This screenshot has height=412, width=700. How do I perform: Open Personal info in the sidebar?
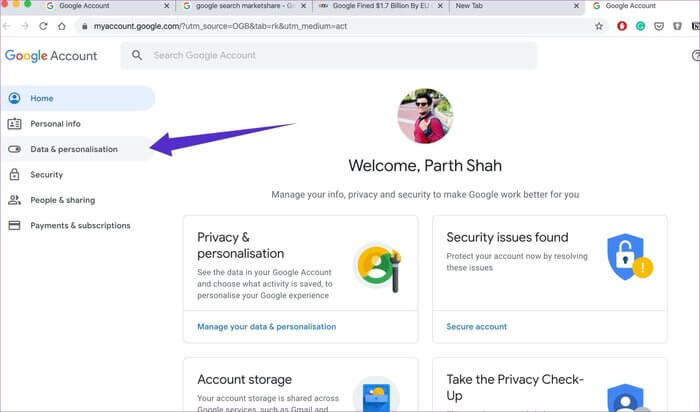[x=77, y=124]
